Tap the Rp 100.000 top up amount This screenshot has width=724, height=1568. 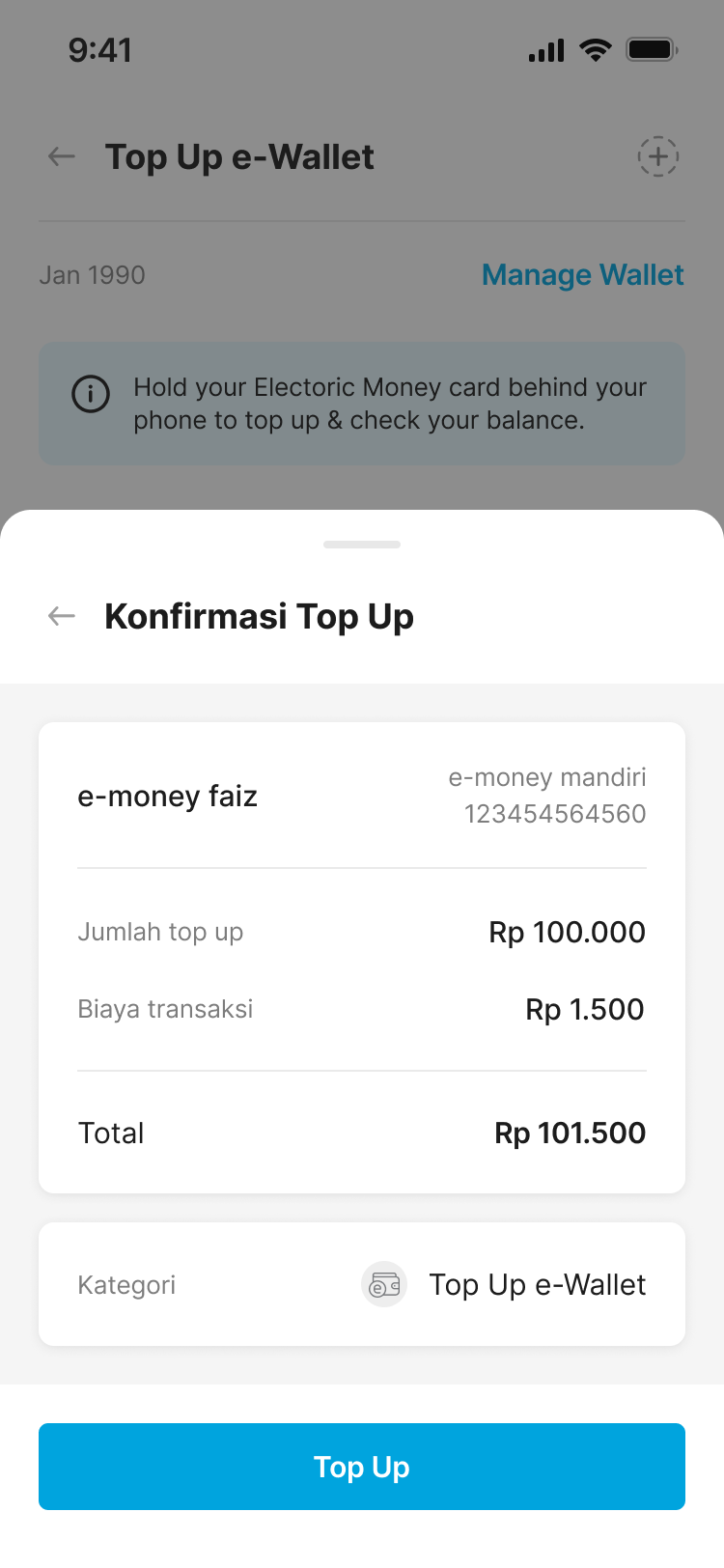[x=567, y=933]
